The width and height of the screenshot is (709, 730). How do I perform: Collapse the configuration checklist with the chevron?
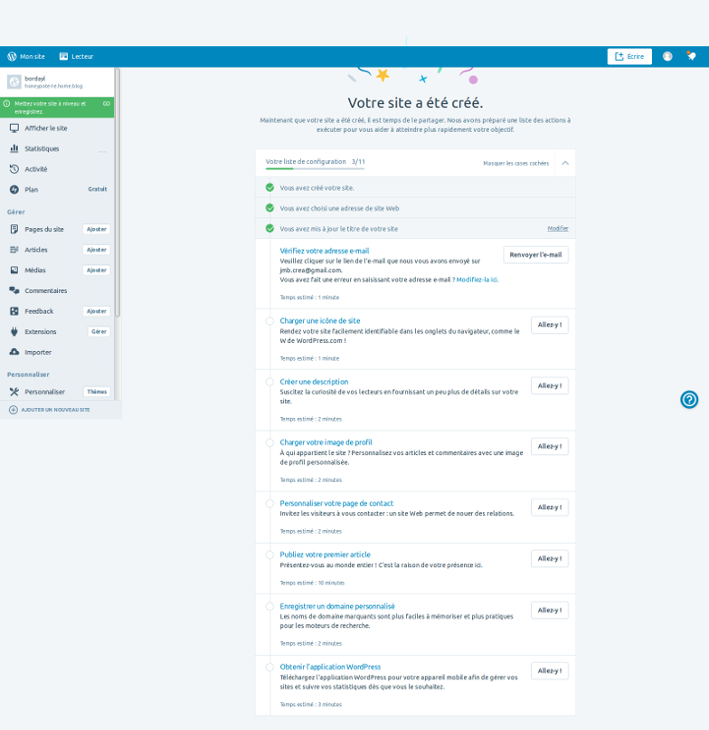coord(565,163)
